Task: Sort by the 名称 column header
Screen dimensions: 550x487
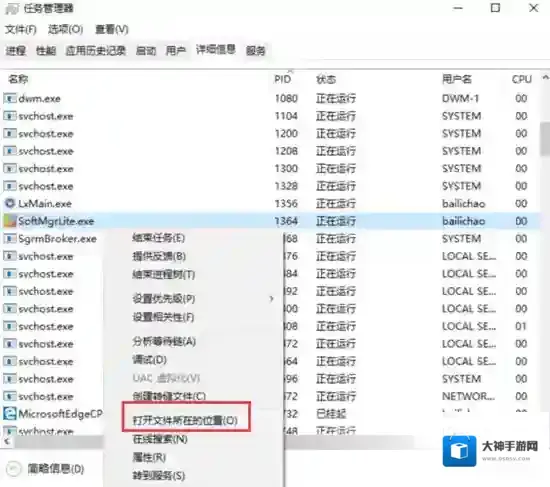Action: coord(18,79)
